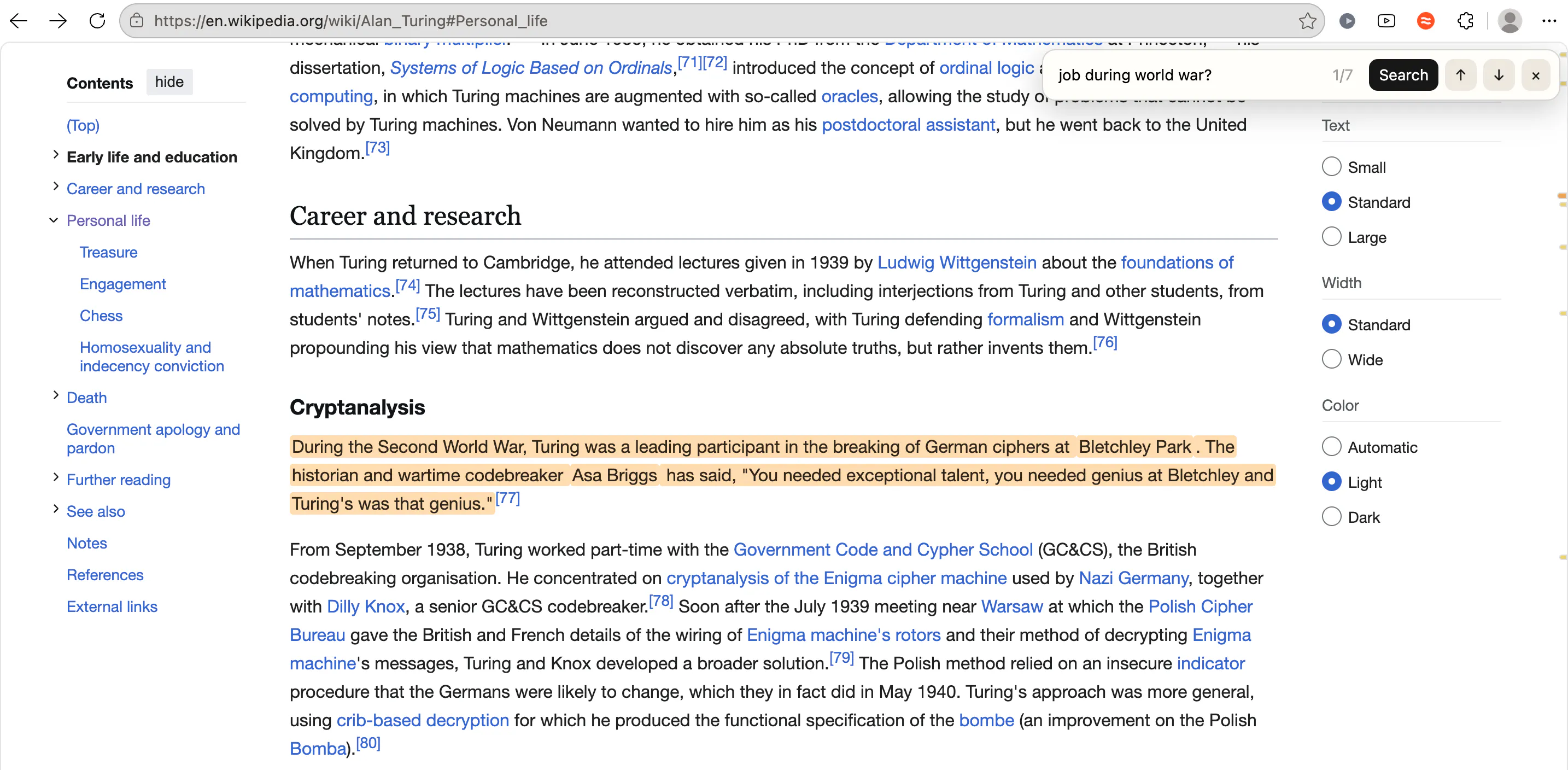This screenshot has height=770, width=1568.
Task: Open postdoctoral assistant link
Action: pyautogui.click(x=908, y=125)
